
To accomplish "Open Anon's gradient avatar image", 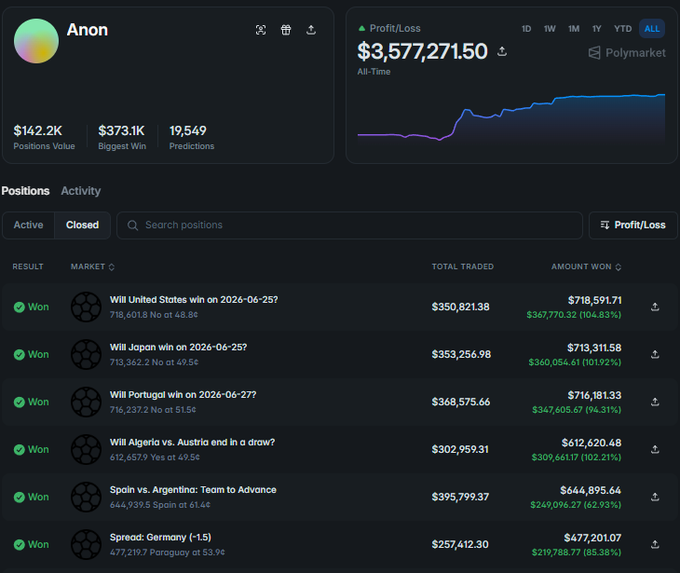I will tap(36, 41).
